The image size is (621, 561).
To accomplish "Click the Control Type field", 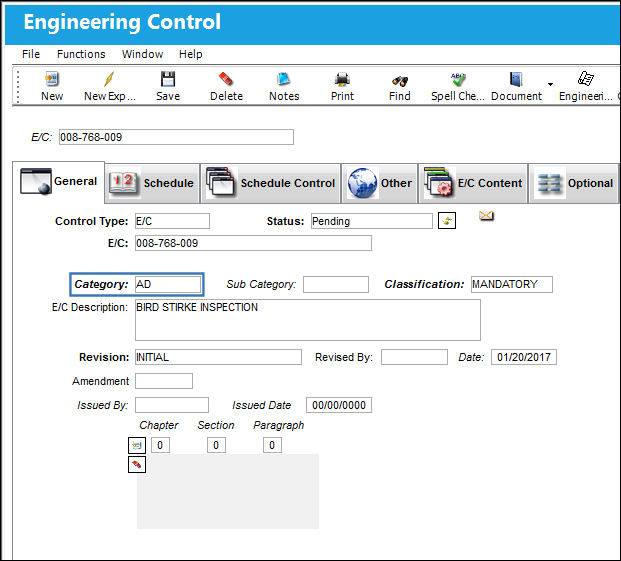I will click(172, 221).
